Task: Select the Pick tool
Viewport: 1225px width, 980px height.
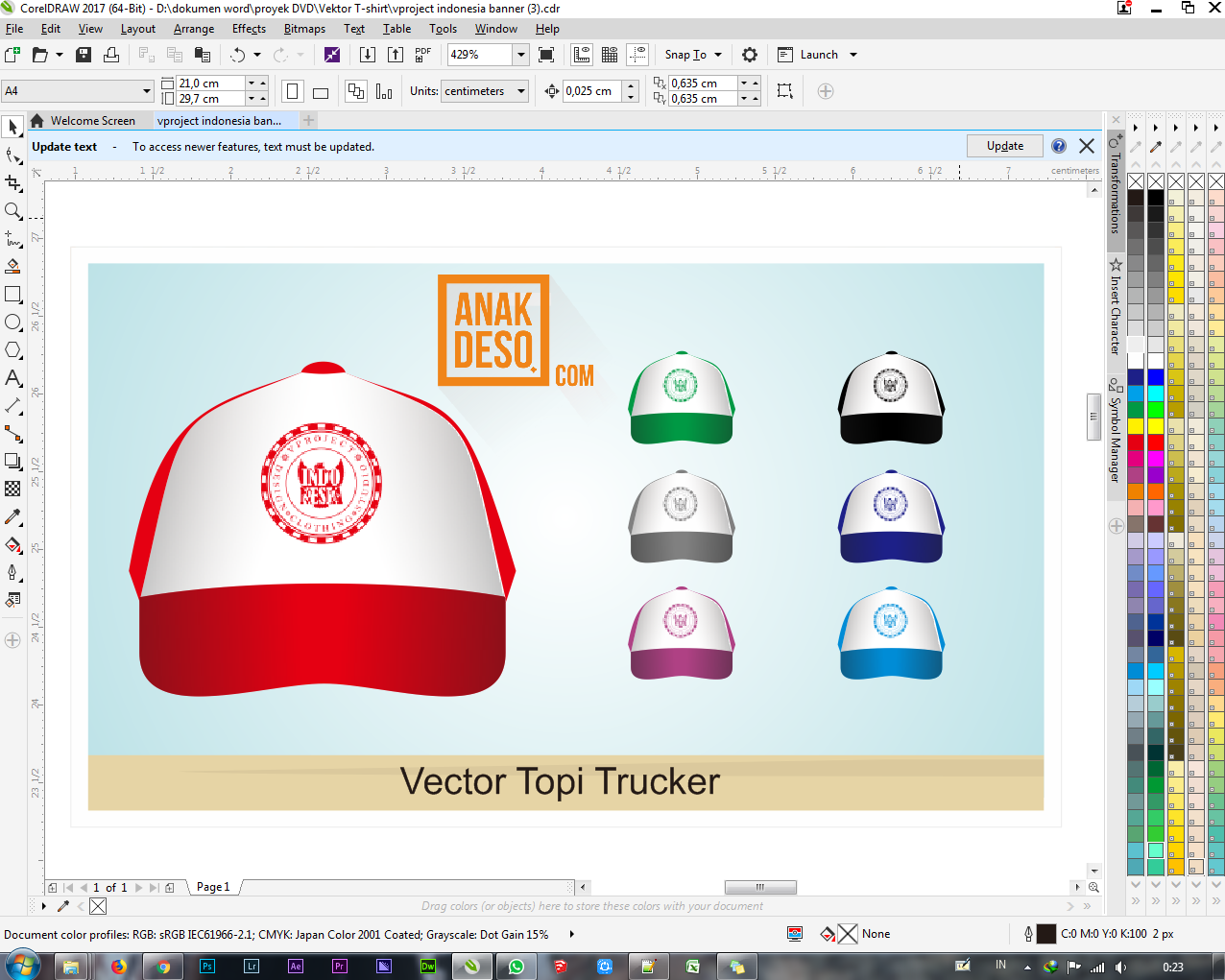Action: coord(12,127)
